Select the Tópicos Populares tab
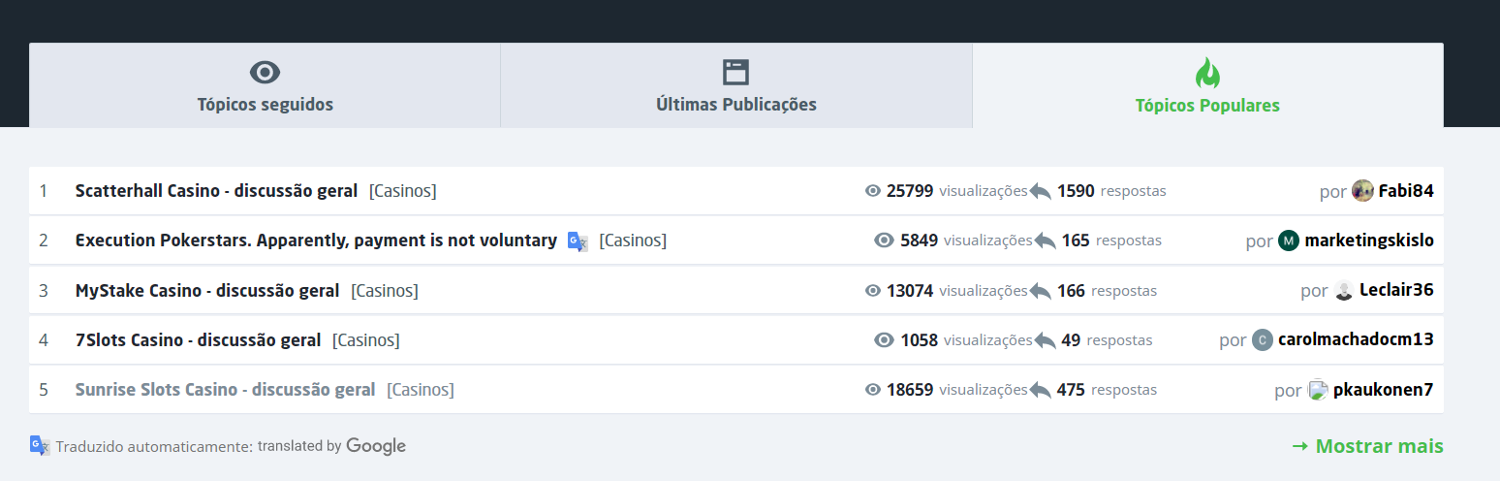 (1207, 105)
